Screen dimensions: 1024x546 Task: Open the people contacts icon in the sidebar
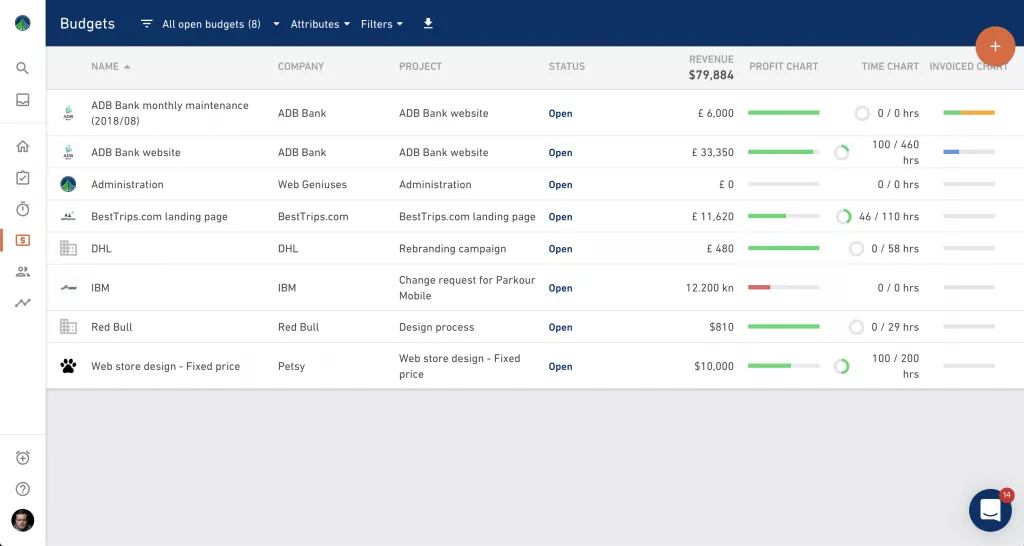(22, 272)
